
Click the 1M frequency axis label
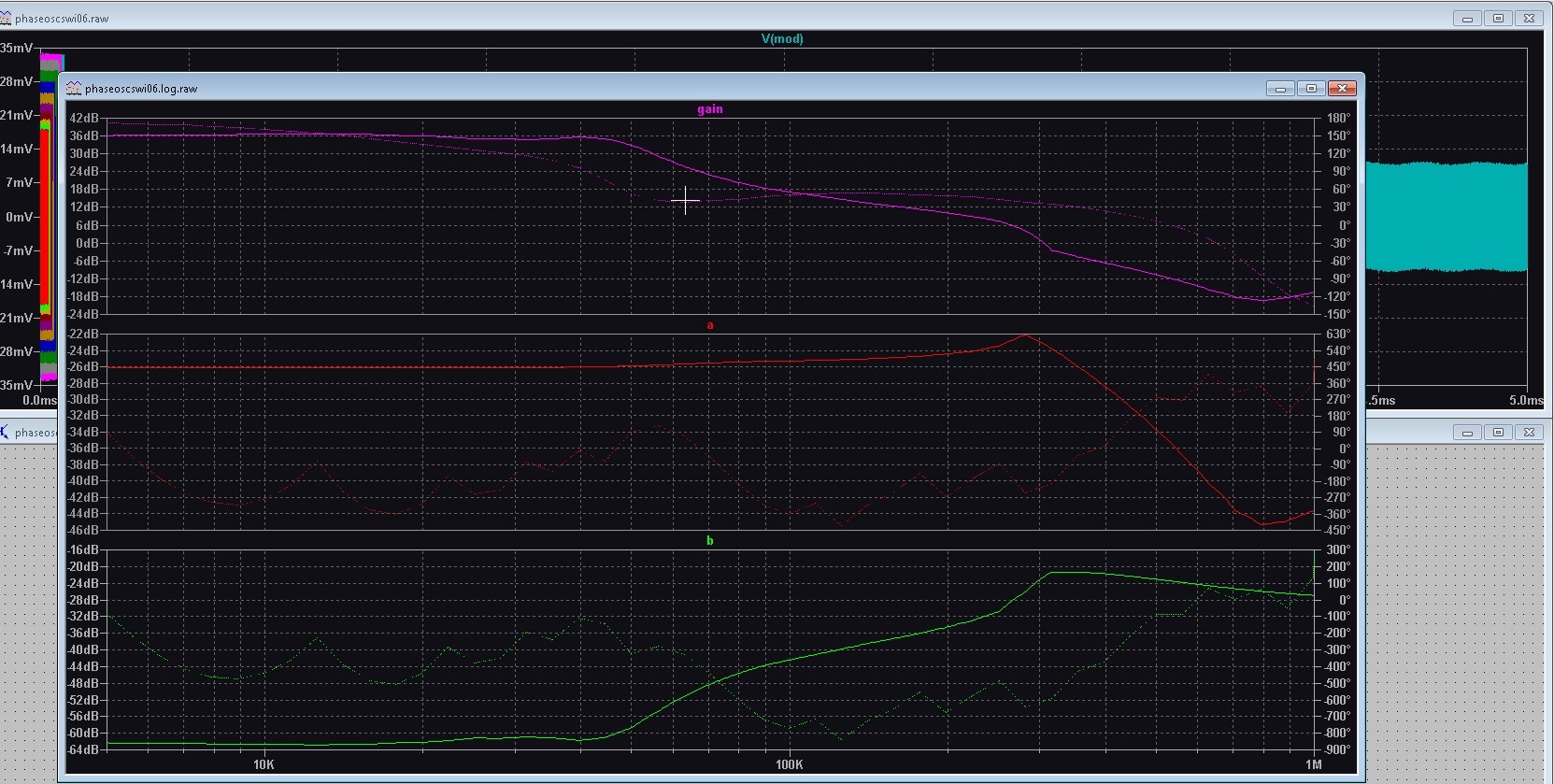[1314, 764]
